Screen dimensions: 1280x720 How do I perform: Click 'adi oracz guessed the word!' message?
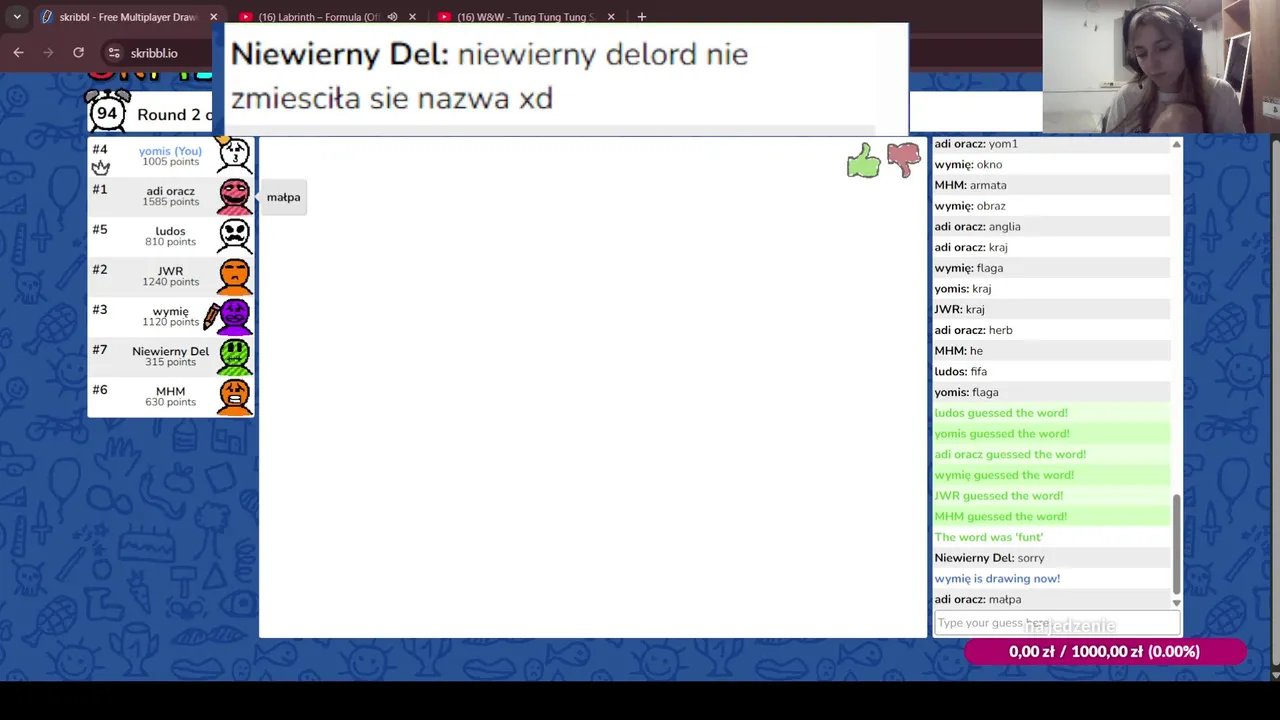pos(1051,454)
